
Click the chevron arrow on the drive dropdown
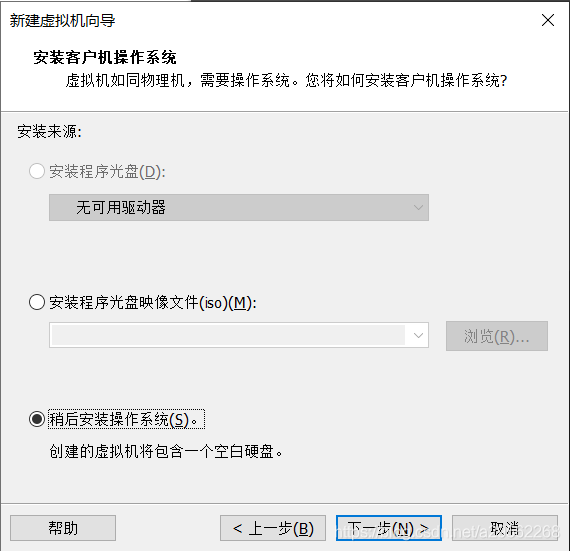(x=418, y=208)
